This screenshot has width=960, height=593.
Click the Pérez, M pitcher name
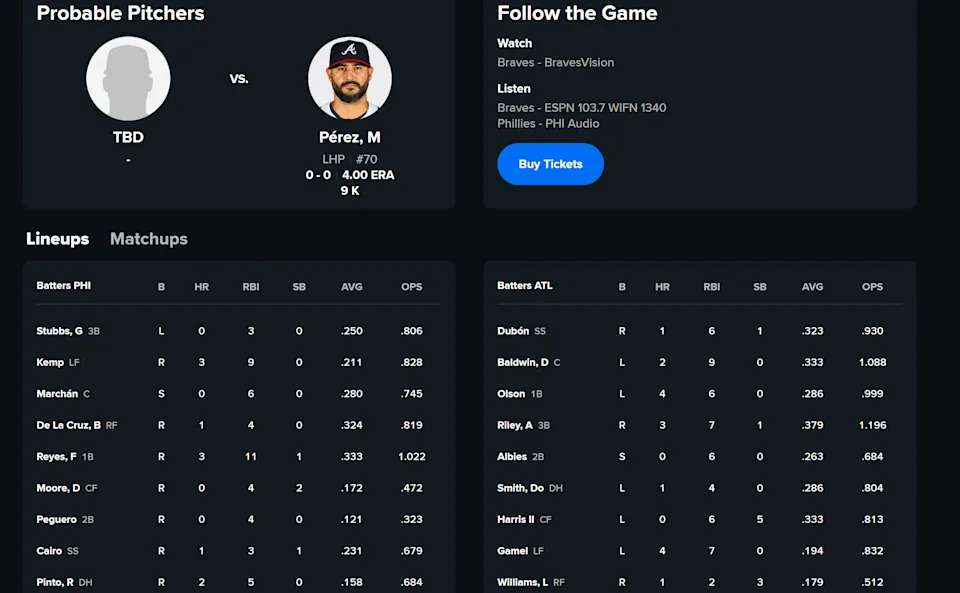click(349, 137)
